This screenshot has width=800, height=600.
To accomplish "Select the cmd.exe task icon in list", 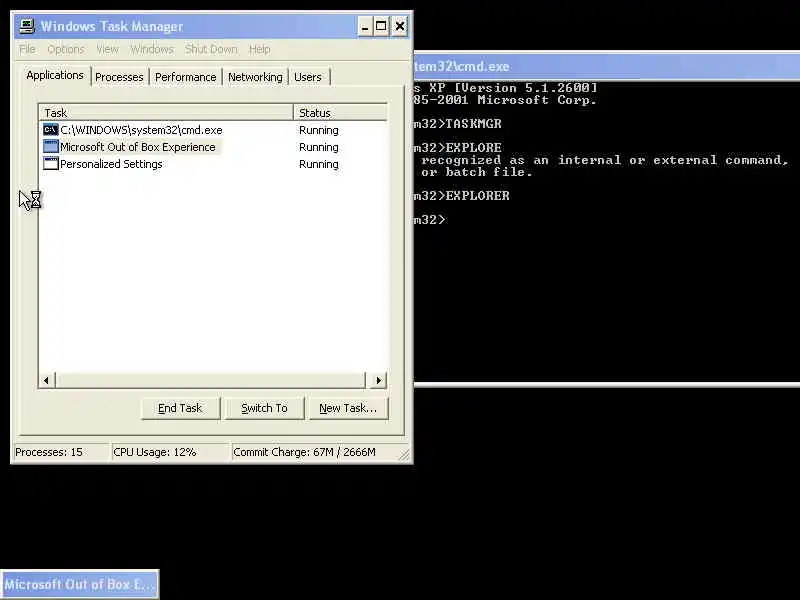I will tap(51, 130).
